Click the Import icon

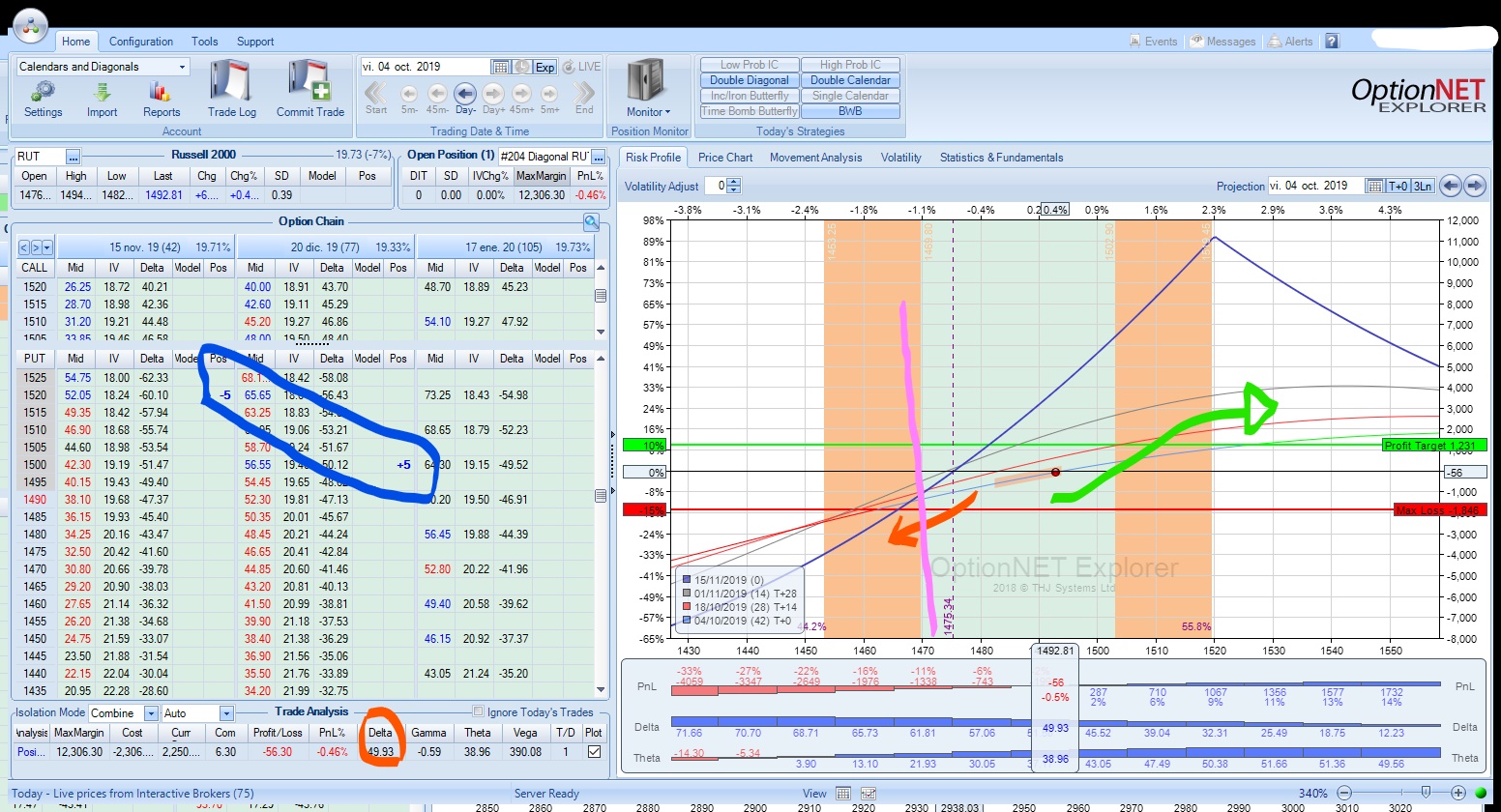click(x=102, y=93)
